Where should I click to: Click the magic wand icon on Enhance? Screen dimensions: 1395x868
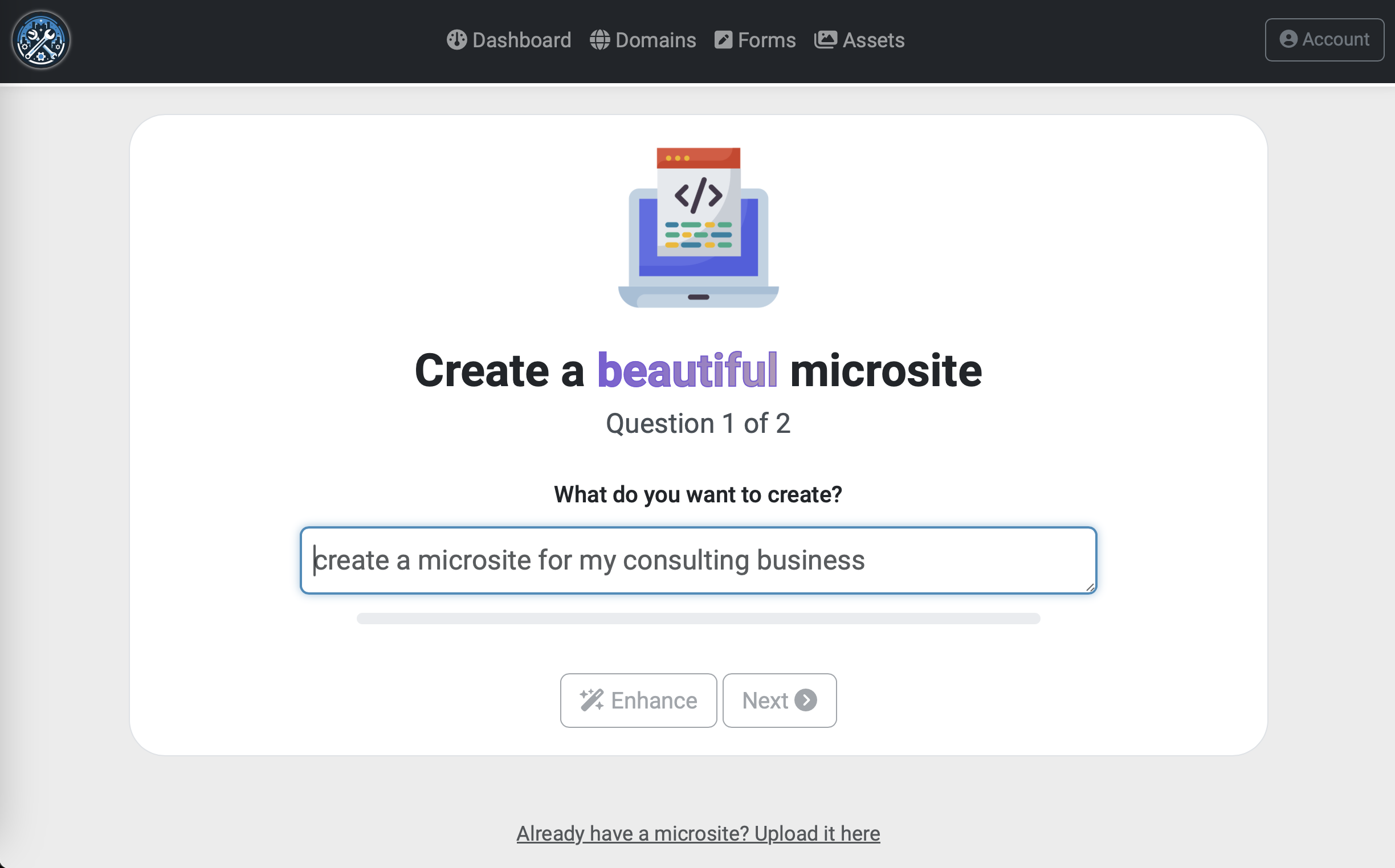point(592,700)
